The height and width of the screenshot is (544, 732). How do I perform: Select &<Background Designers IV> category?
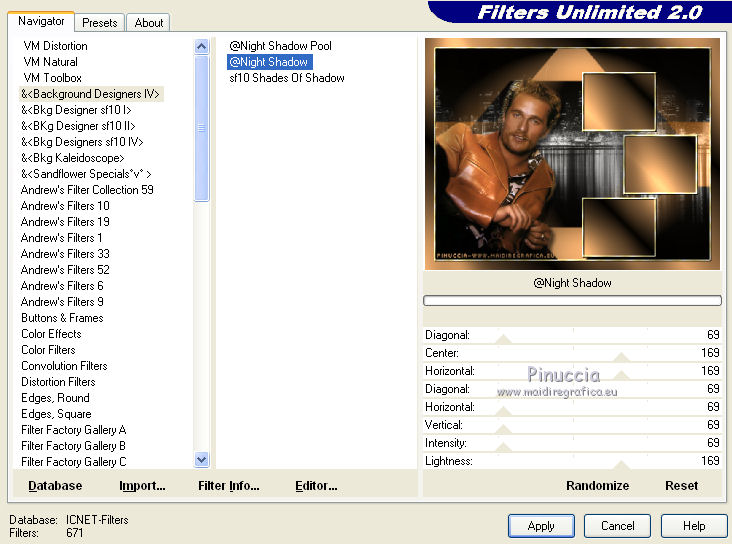coord(91,94)
